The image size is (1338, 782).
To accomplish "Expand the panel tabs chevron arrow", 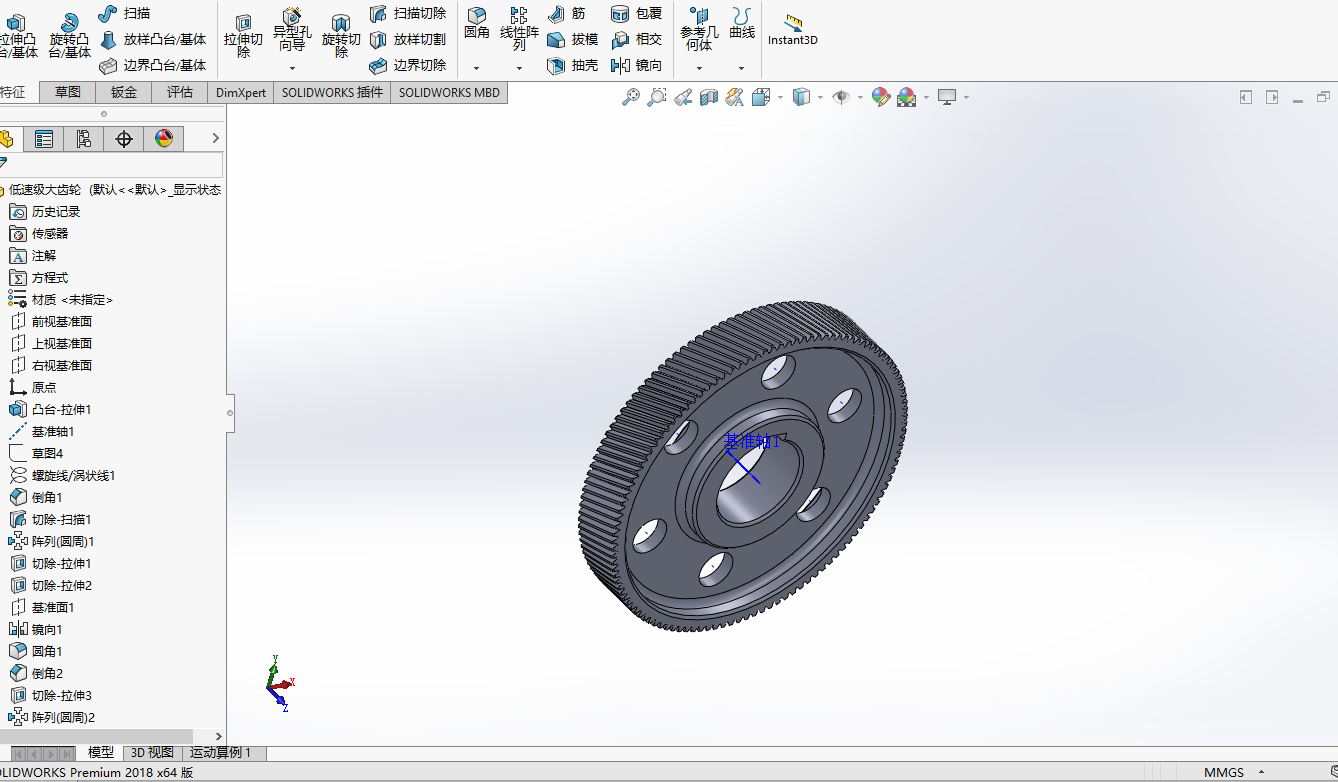I will (215, 139).
